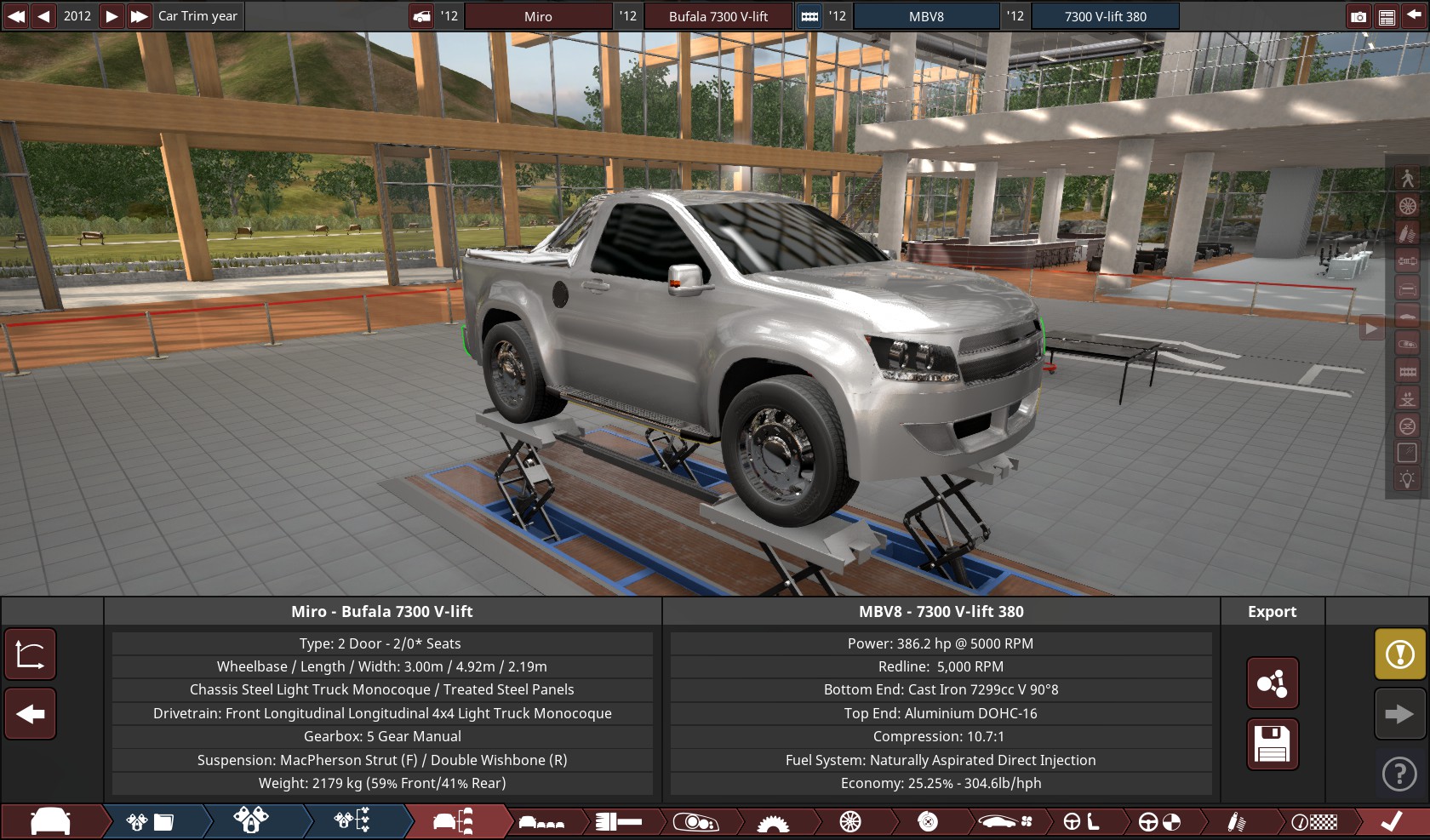This screenshot has height=840, width=1430.
Task: Click the fast-forward year double-arrow button
Action: [139, 16]
